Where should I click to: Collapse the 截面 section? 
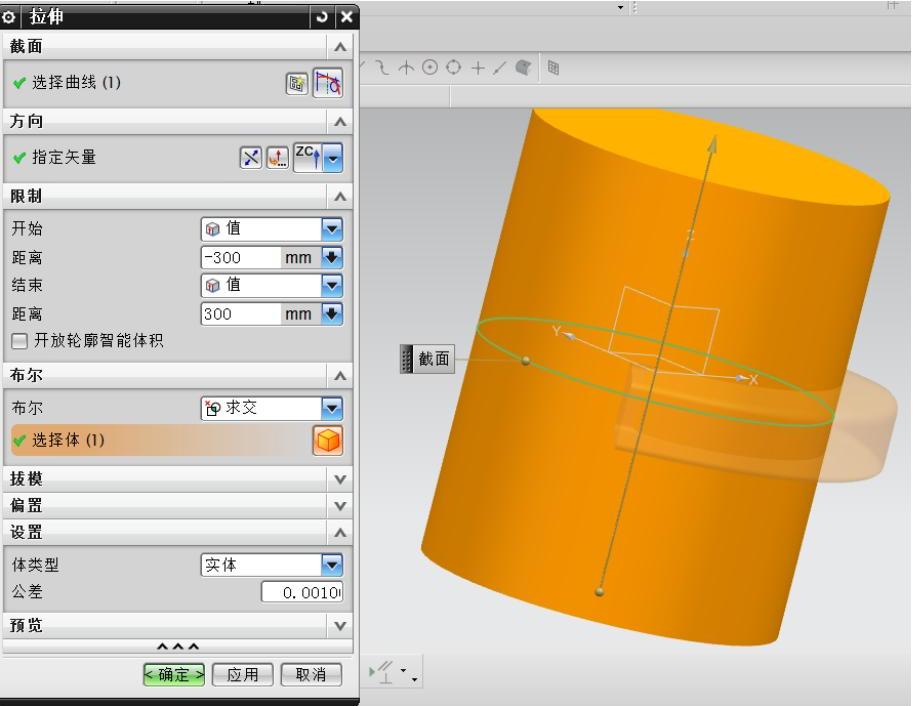pos(340,47)
